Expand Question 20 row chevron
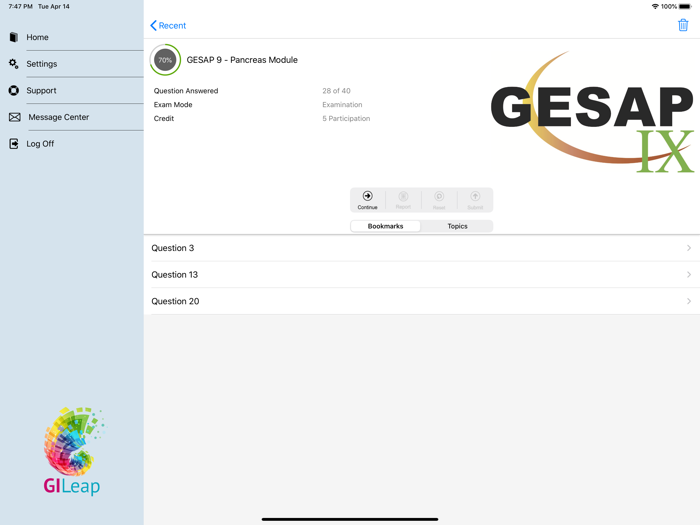 pos(689,301)
